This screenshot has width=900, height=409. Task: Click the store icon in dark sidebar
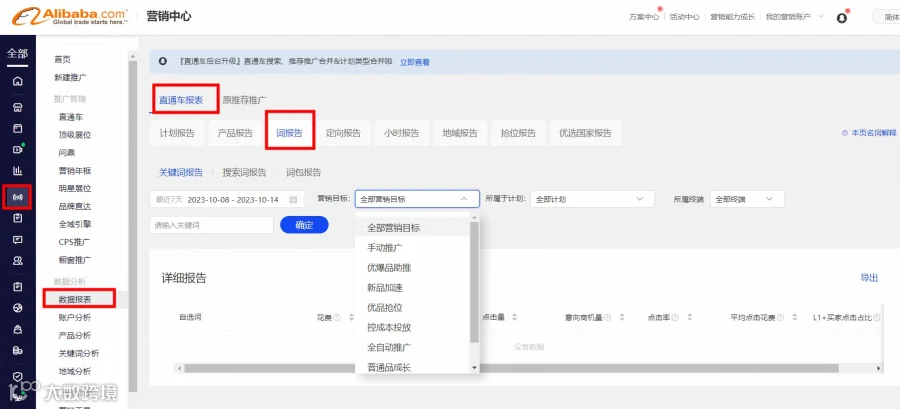coord(17,107)
